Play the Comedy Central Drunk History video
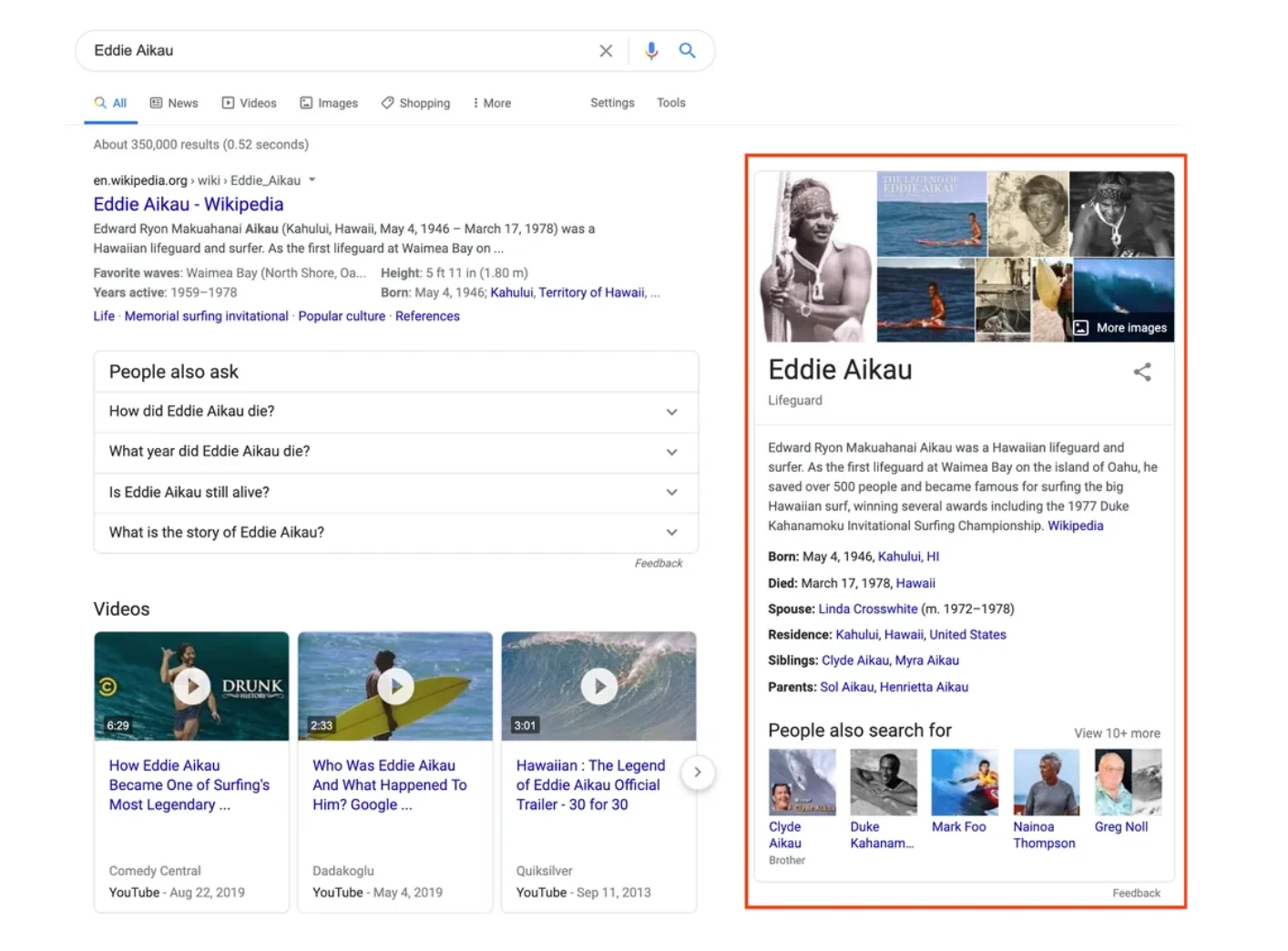 [x=190, y=686]
